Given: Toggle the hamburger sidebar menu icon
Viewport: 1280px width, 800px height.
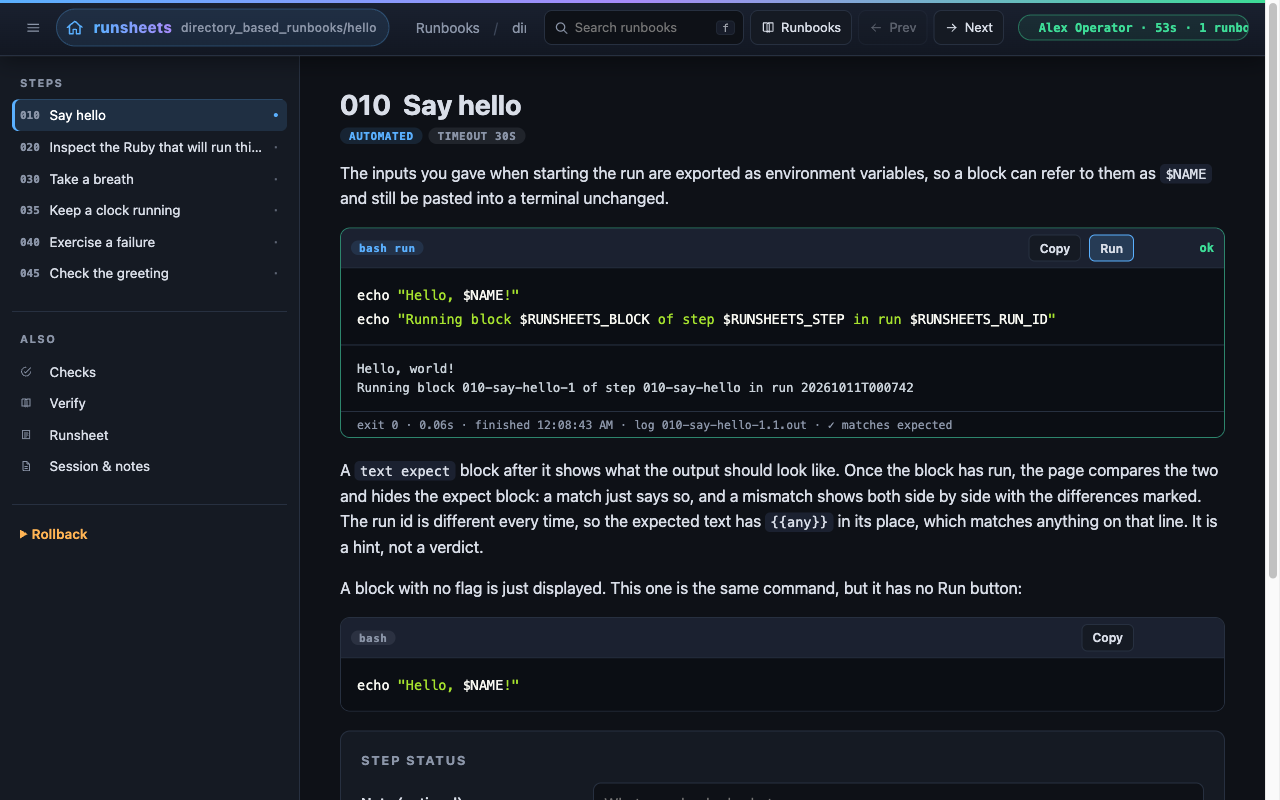Looking at the screenshot, I should click(33, 28).
